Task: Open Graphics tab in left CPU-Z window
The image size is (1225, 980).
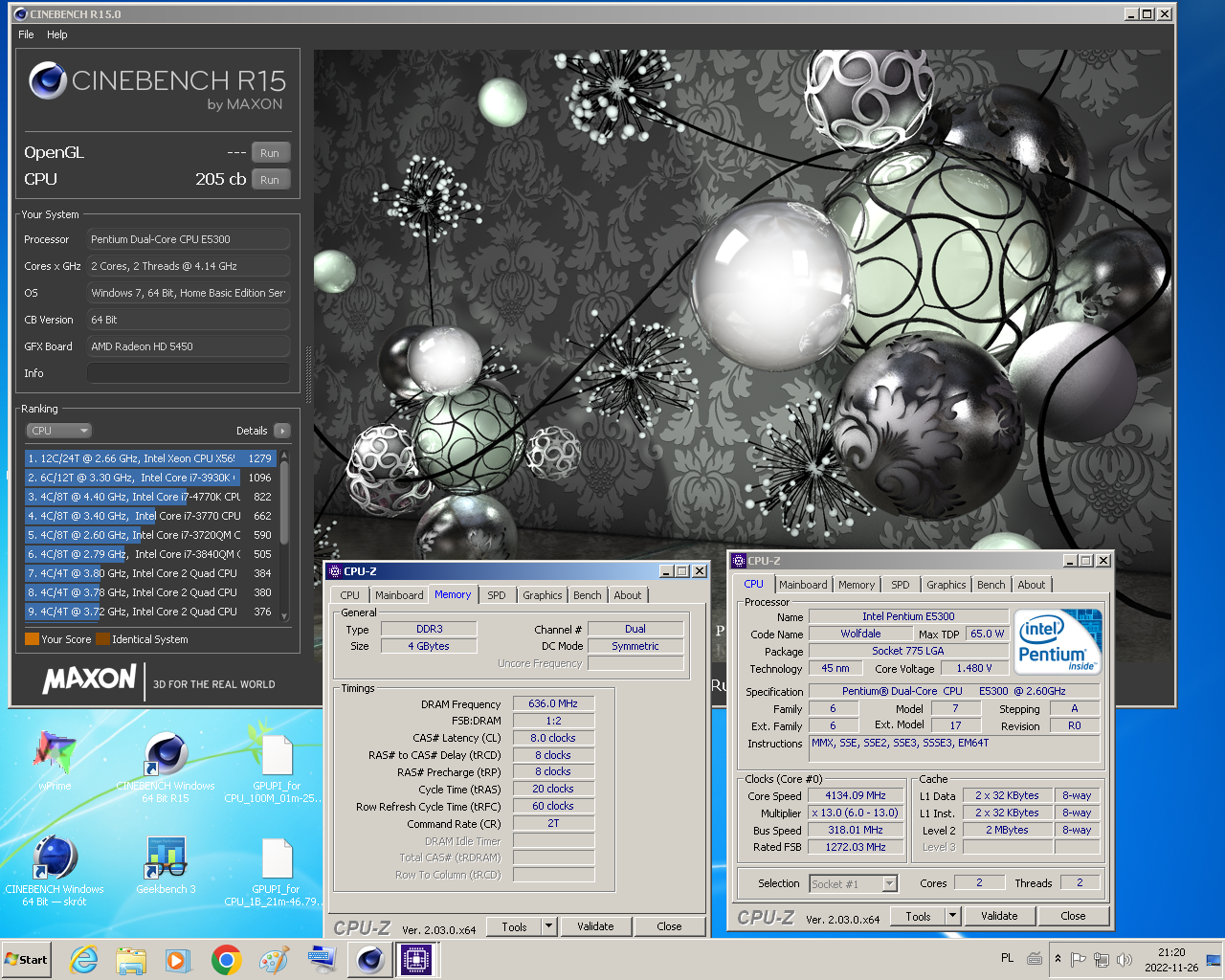Action: (x=543, y=595)
